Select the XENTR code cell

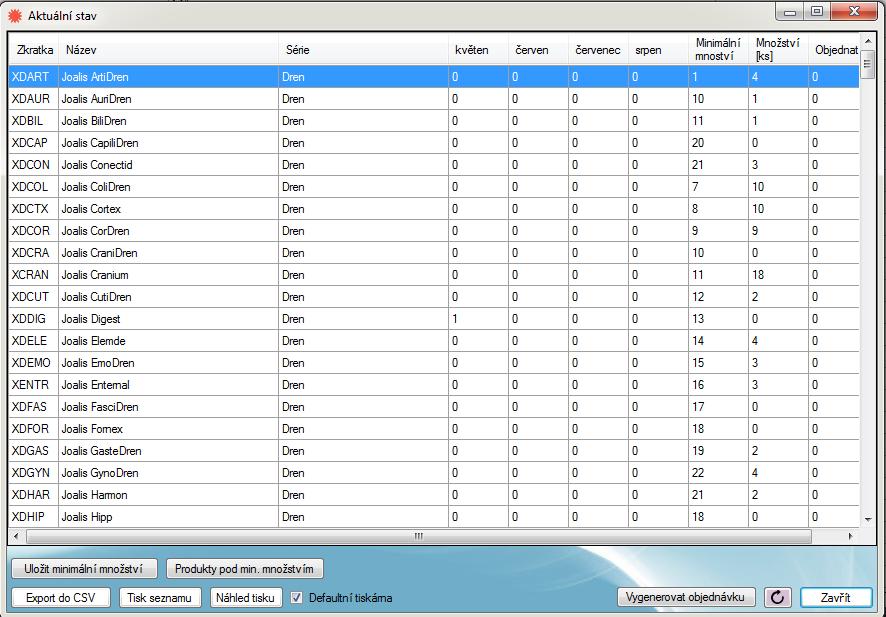click(x=33, y=385)
